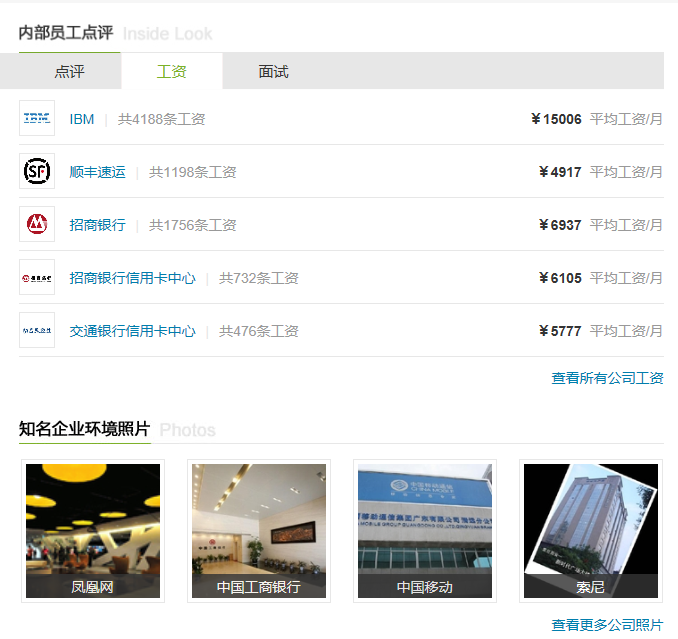Click the text 共4188条工资
678x639 pixels.
coord(161,119)
